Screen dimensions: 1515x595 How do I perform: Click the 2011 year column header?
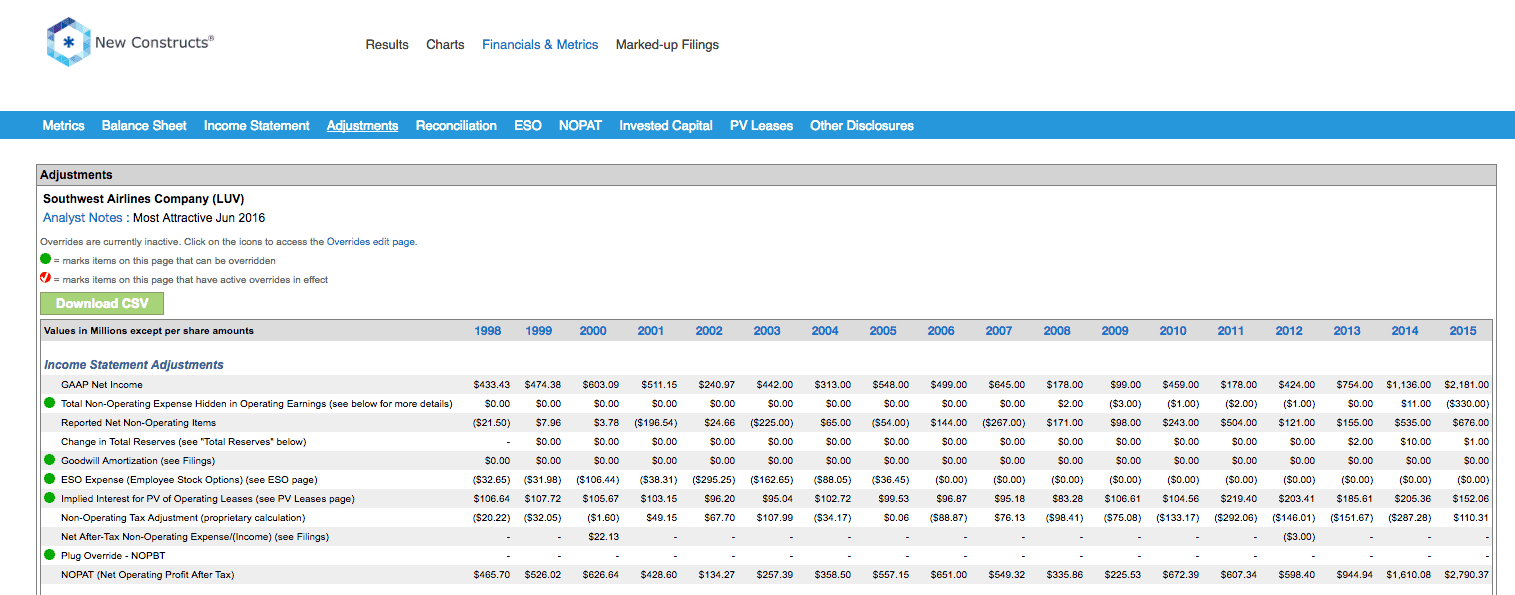[1231, 330]
